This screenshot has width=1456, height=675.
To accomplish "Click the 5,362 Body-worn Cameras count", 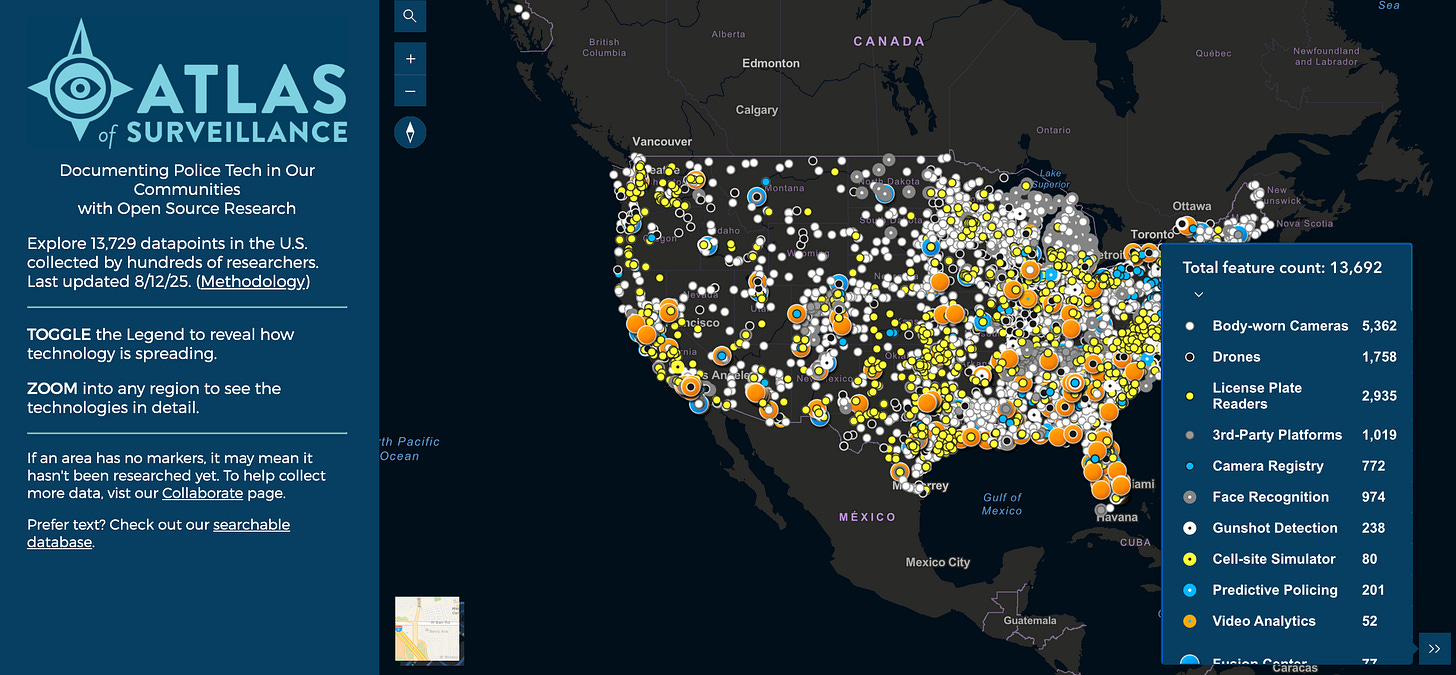I will [1379, 326].
